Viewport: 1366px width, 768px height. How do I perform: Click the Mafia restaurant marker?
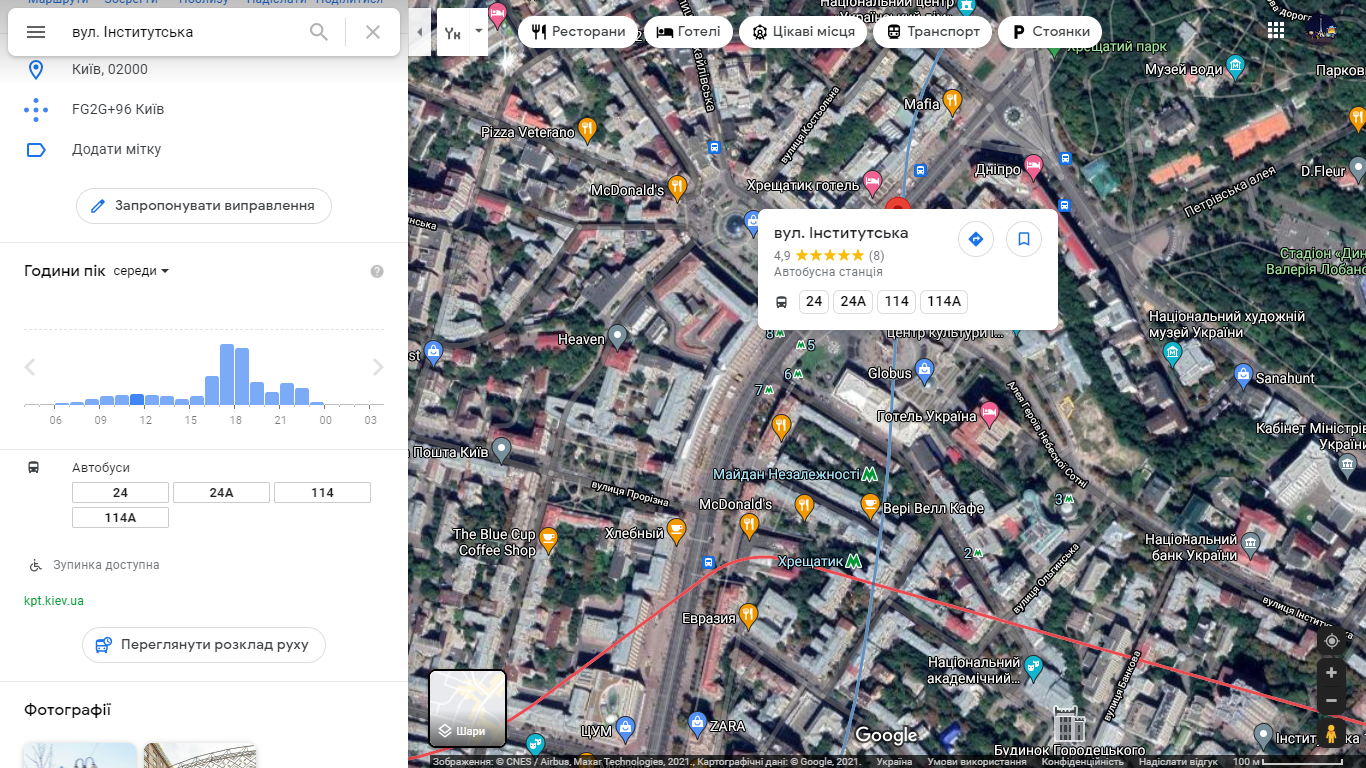(951, 101)
